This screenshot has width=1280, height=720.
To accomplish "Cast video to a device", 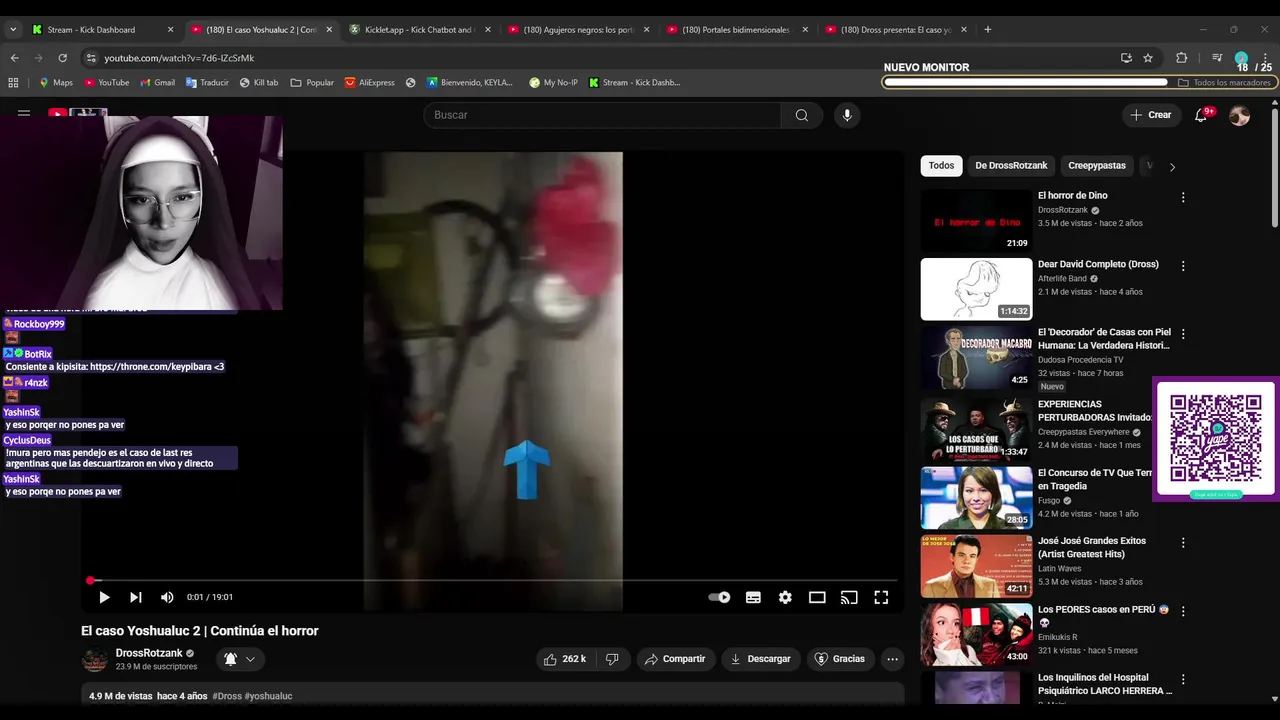I will (x=849, y=597).
